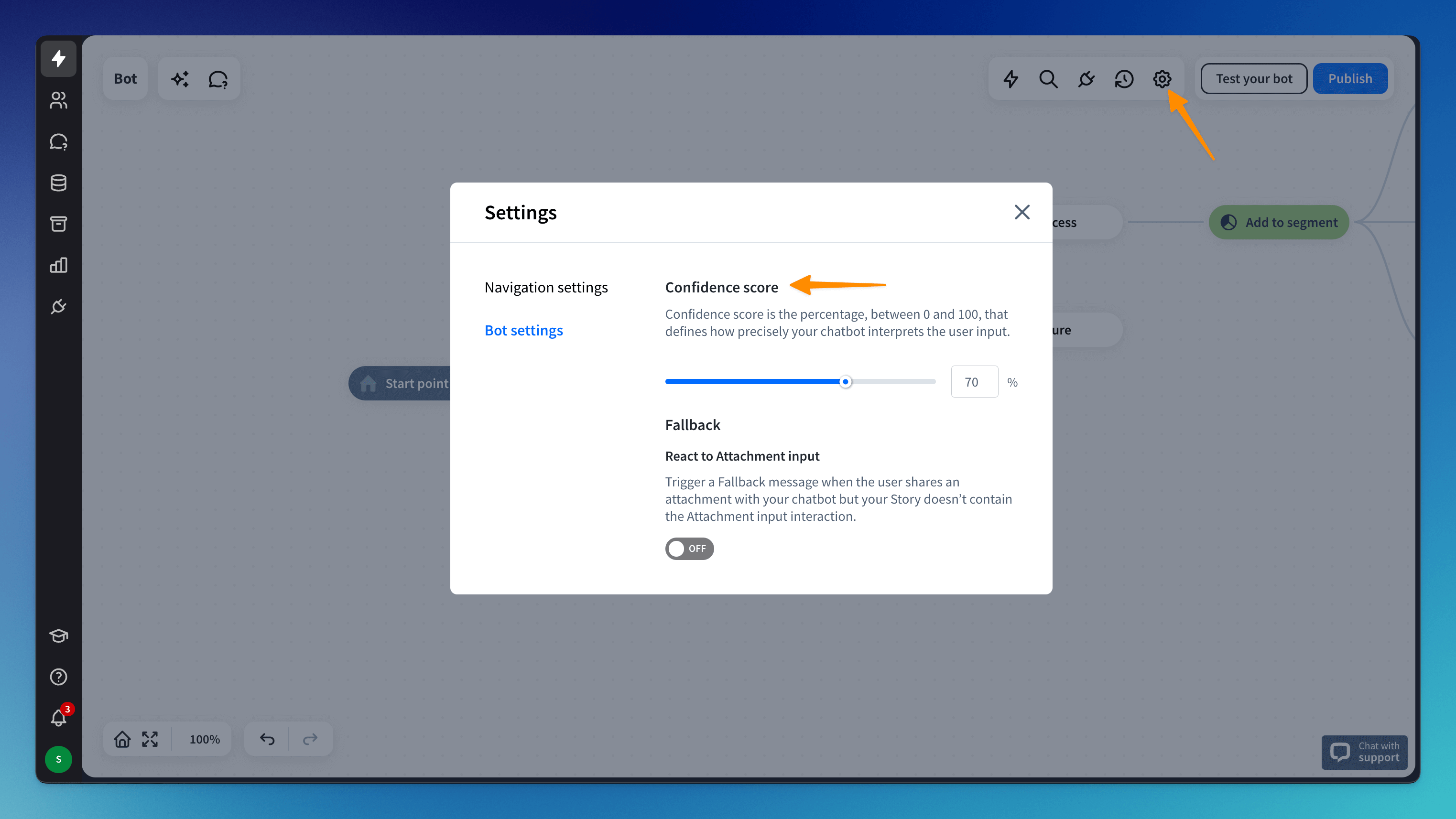Click the search magnifier in toolbar

pyautogui.click(x=1048, y=79)
